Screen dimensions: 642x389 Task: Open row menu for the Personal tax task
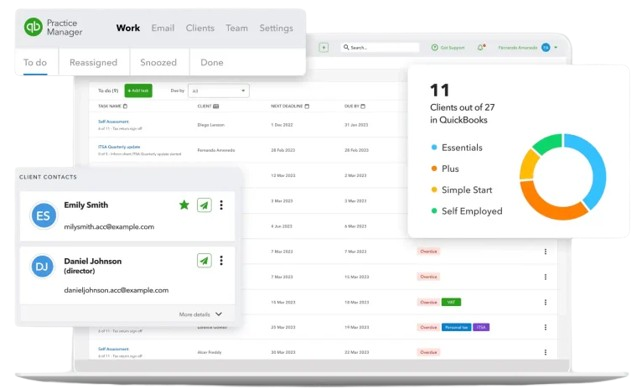545,327
